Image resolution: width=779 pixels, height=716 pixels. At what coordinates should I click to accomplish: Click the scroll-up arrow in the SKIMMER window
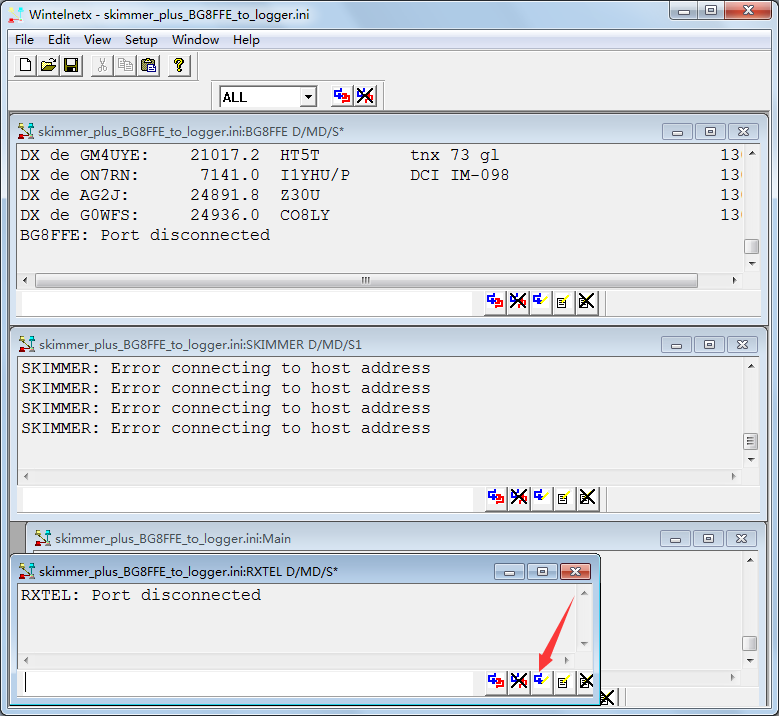pyautogui.click(x=751, y=366)
